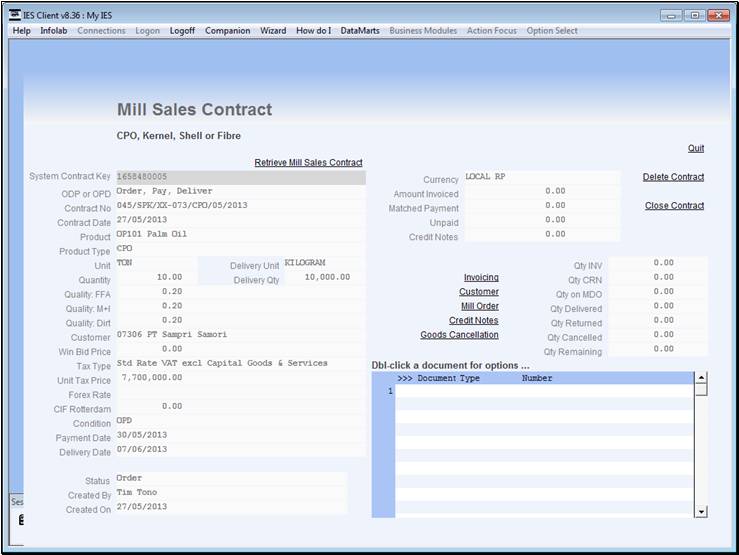Click the Quality M+I field
The image size is (739, 555).
240,306
